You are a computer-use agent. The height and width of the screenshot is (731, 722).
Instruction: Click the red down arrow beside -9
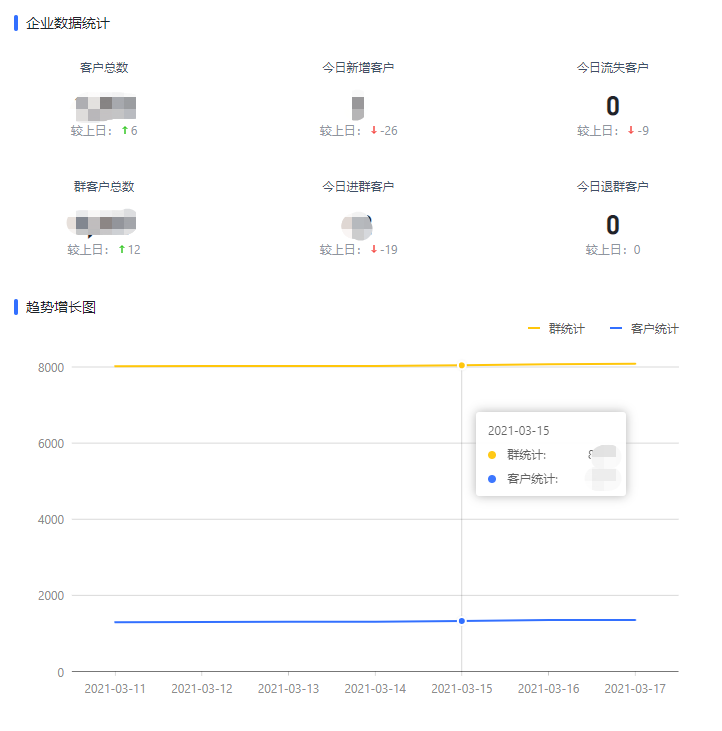pos(631,131)
